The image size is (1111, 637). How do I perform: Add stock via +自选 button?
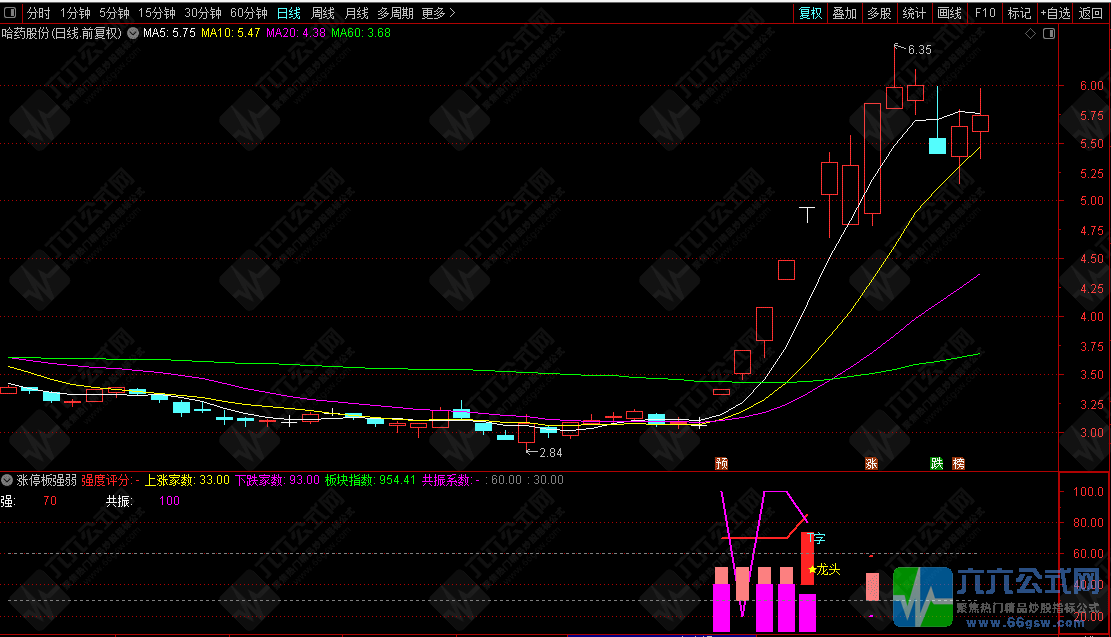(1056, 13)
